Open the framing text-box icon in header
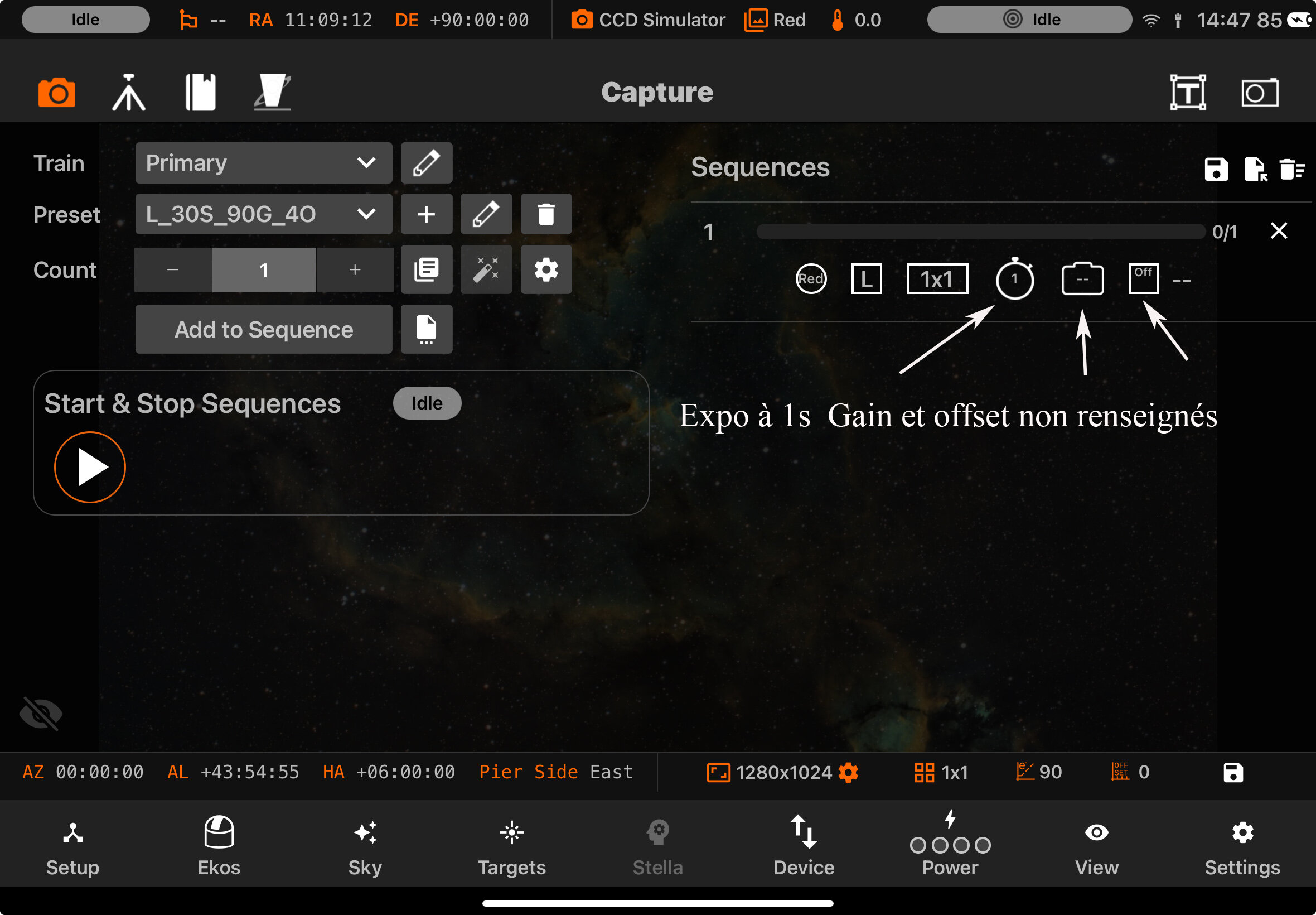The image size is (1316, 915). tap(1188, 92)
